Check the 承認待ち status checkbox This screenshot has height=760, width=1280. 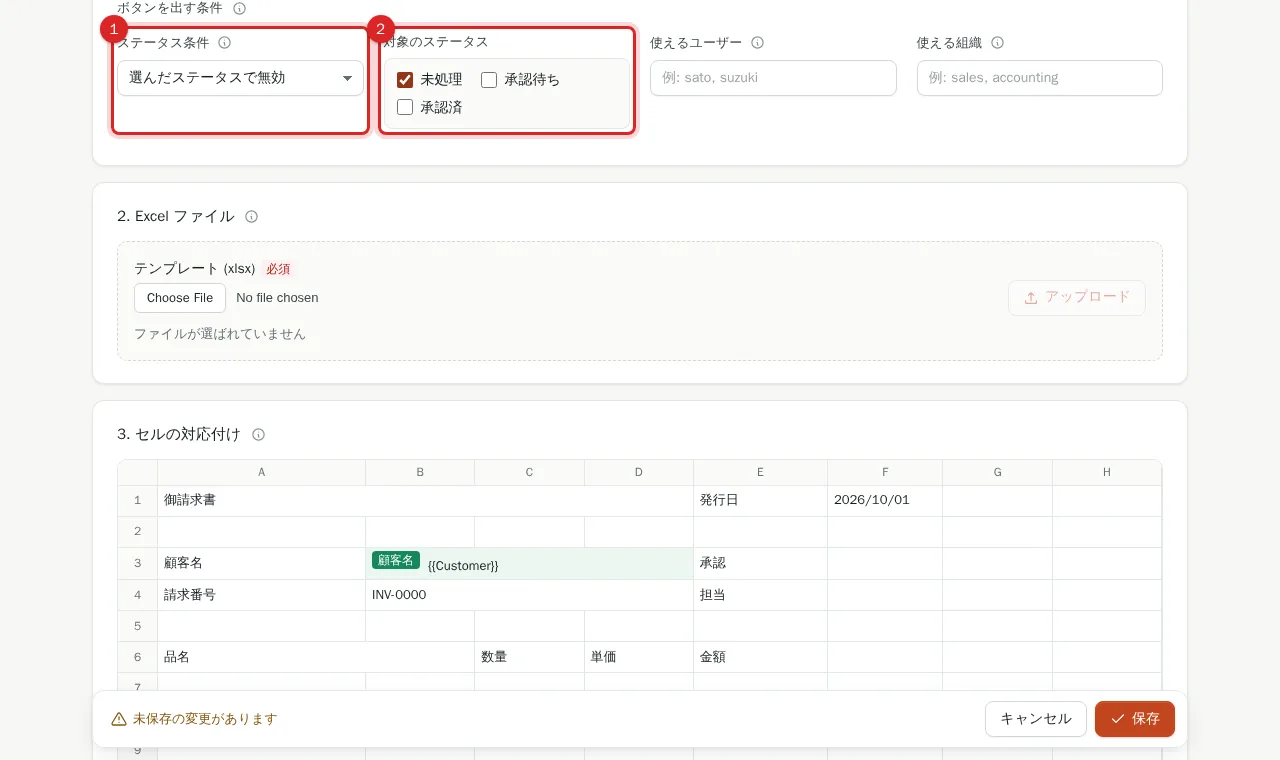pos(489,80)
